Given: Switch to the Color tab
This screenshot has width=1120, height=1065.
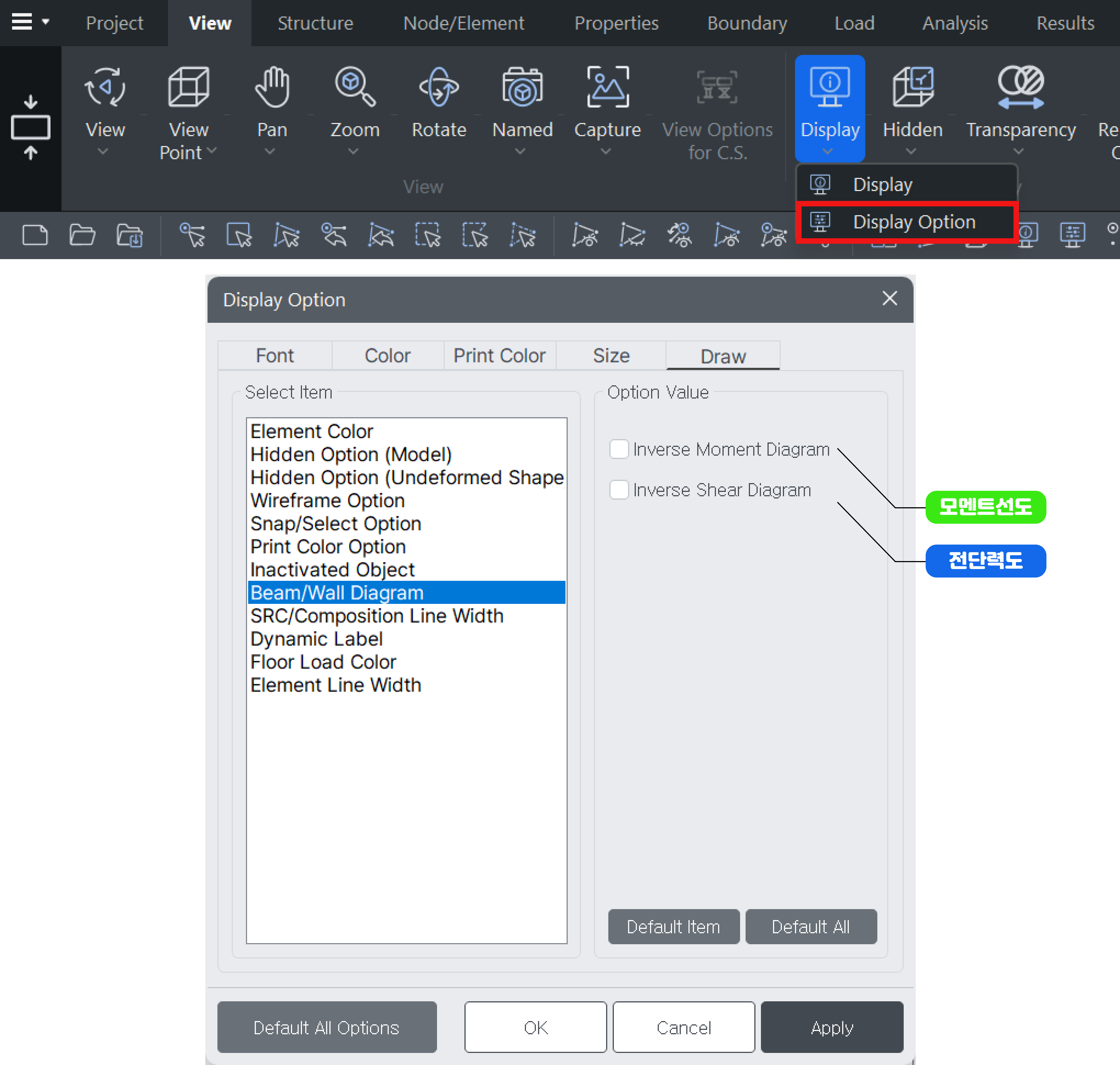Looking at the screenshot, I should point(387,355).
